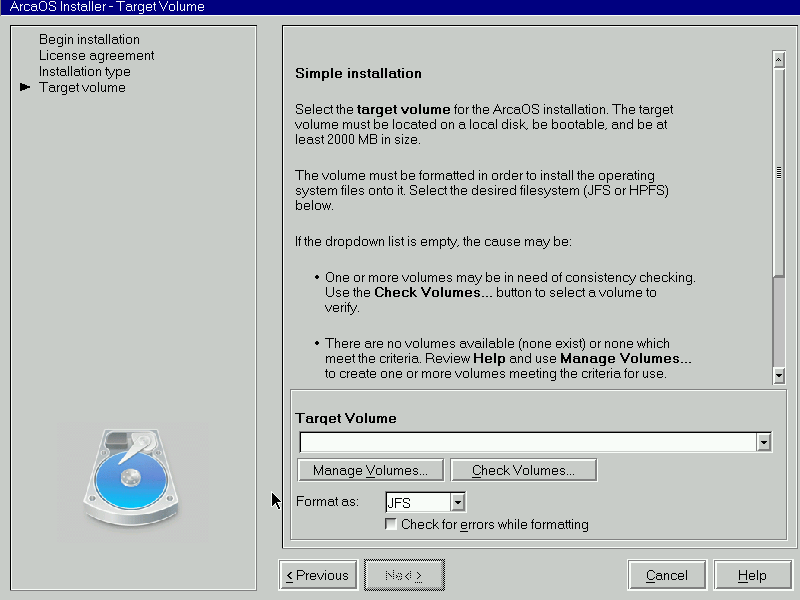Open Manage Volumes

(x=370, y=470)
